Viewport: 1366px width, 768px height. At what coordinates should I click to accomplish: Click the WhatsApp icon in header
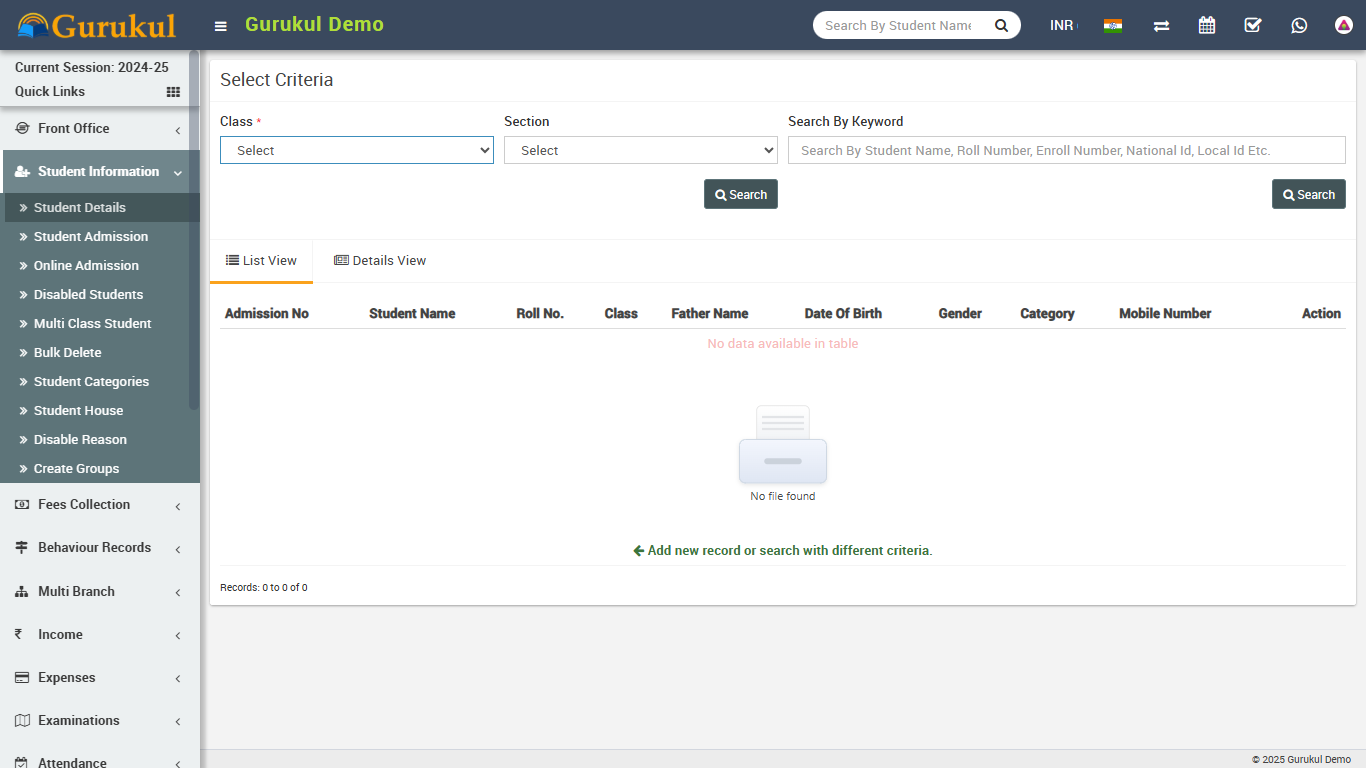coord(1299,26)
